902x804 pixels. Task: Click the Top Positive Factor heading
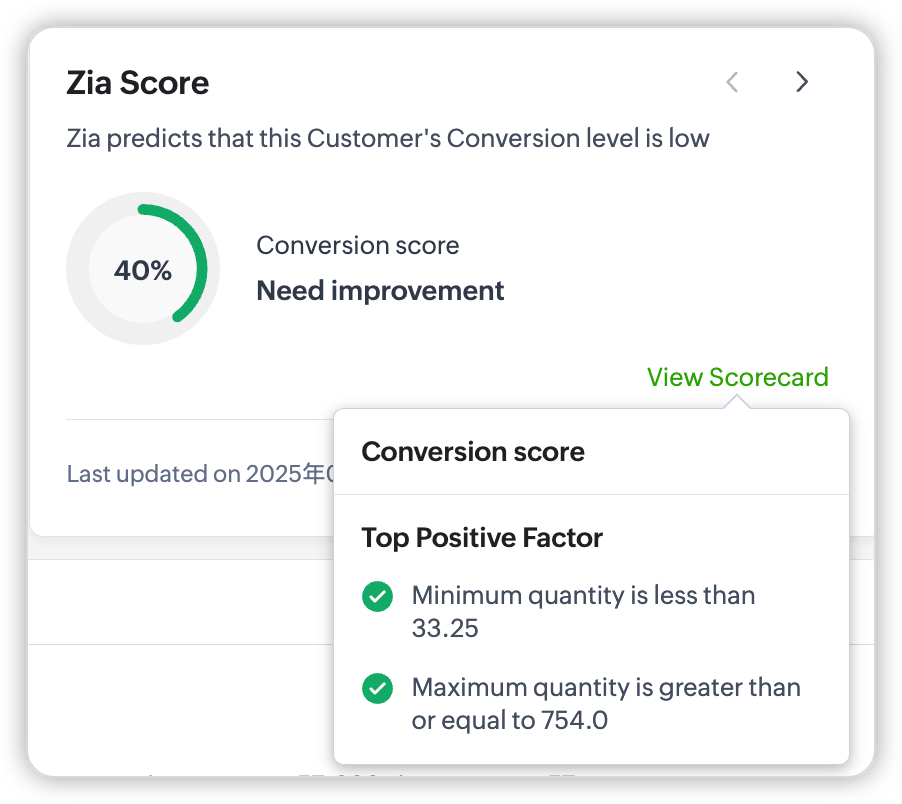click(x=482, y=538)
